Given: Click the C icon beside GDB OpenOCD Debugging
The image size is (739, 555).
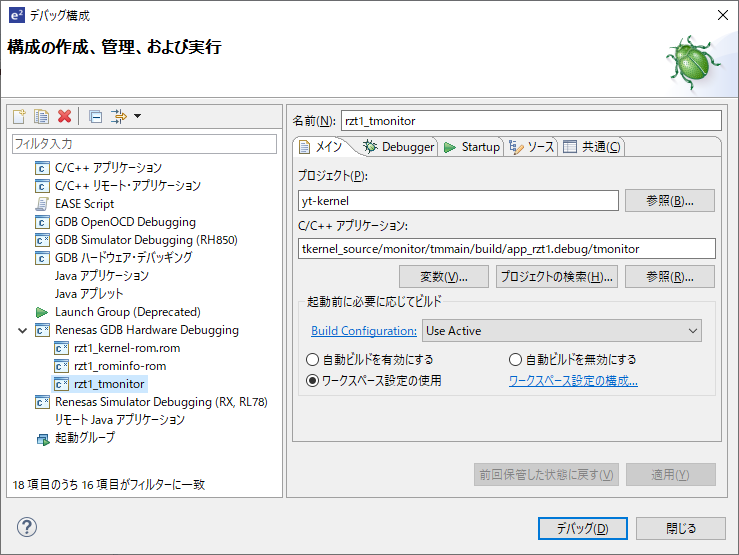Looking at the screenshot, I should coord(42,222).
